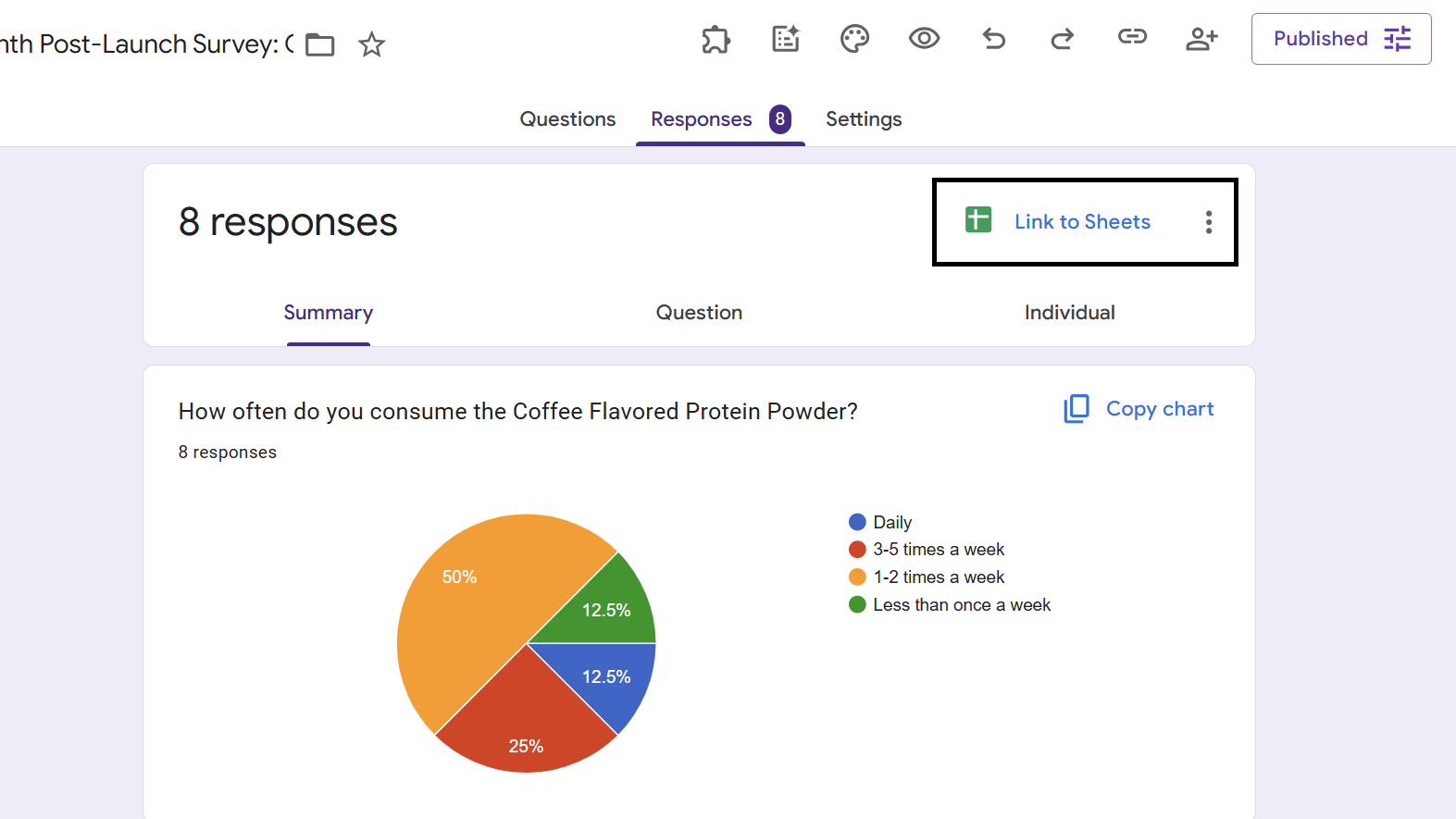Open responses more options menu
This screenshot has width=1456, height=819.
click(1209, 222)
